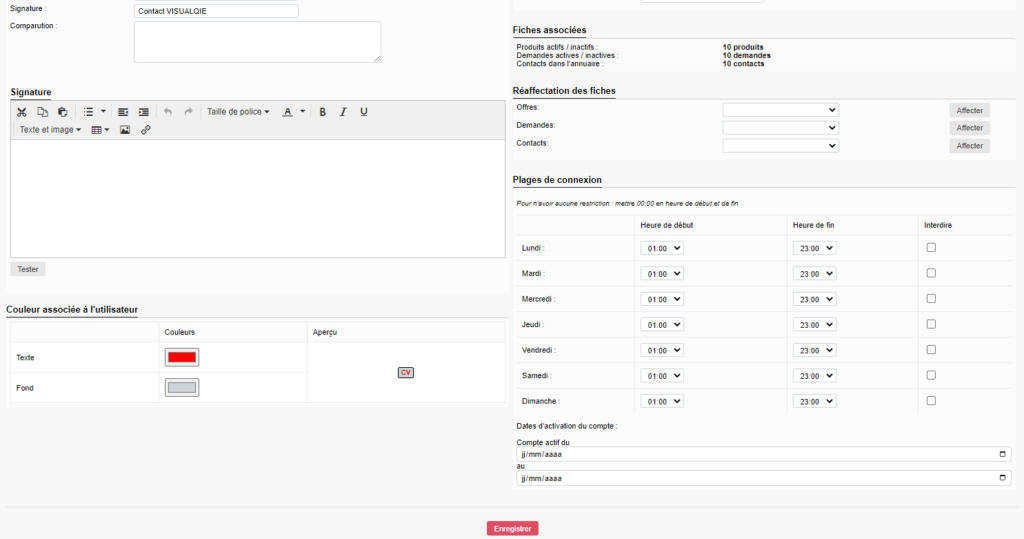
Task: Click the cut (scissors) icon in the signature toolbar
Action: (22, 112)
